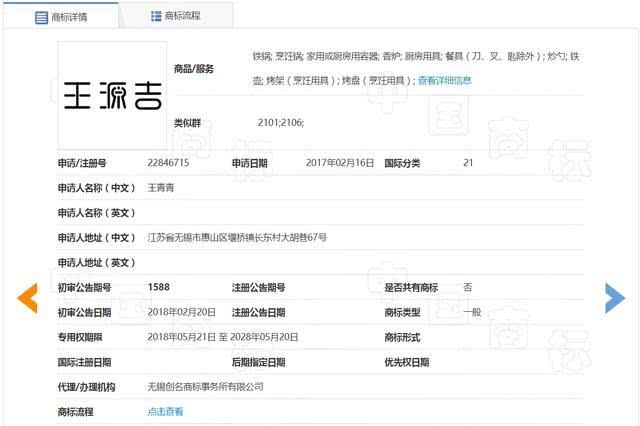Select the registration number 22846715
The height and width of the screenshot is (426, 640).
(168, 162)
